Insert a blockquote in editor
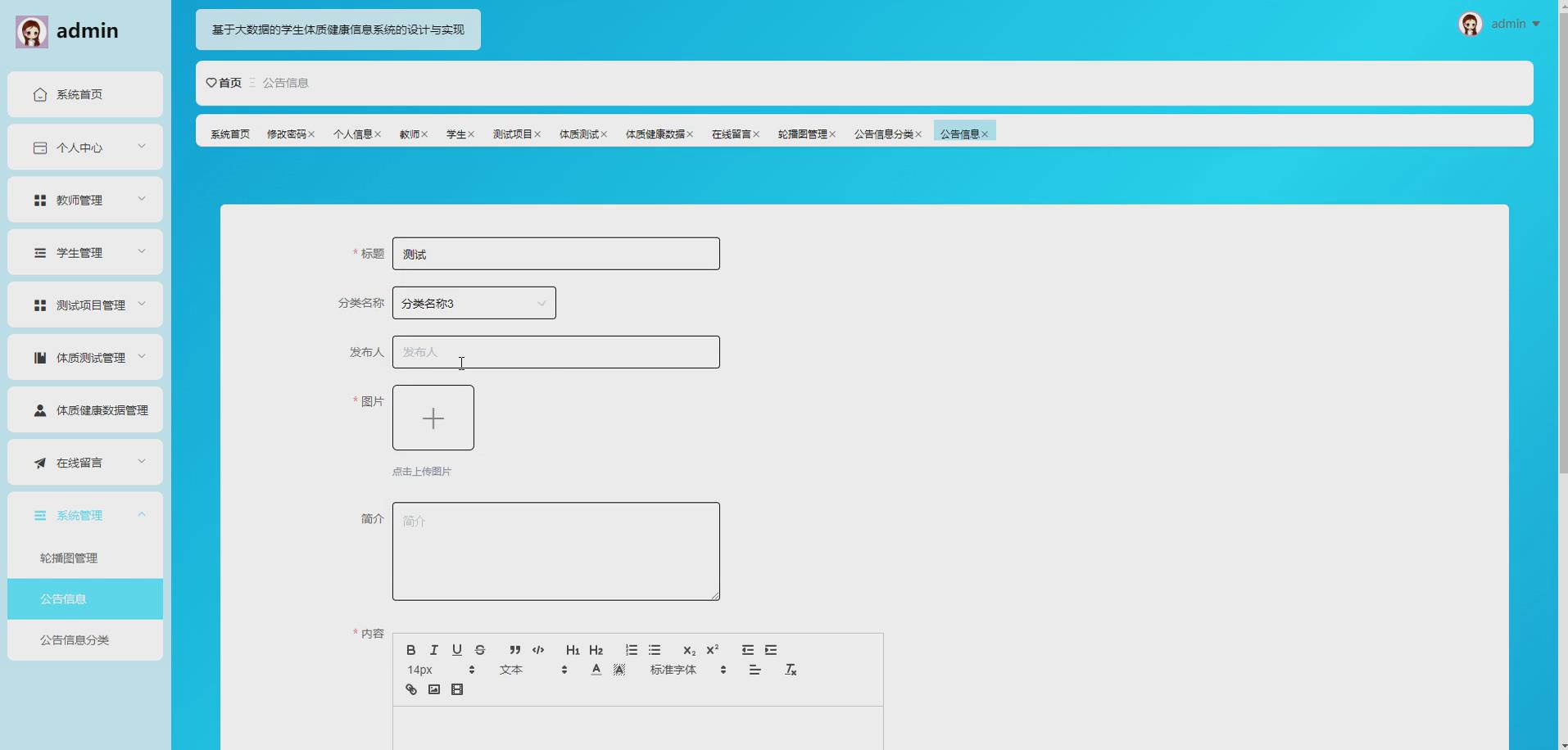1568x750 pixels. pyautogui.click(x=514, y=650)
